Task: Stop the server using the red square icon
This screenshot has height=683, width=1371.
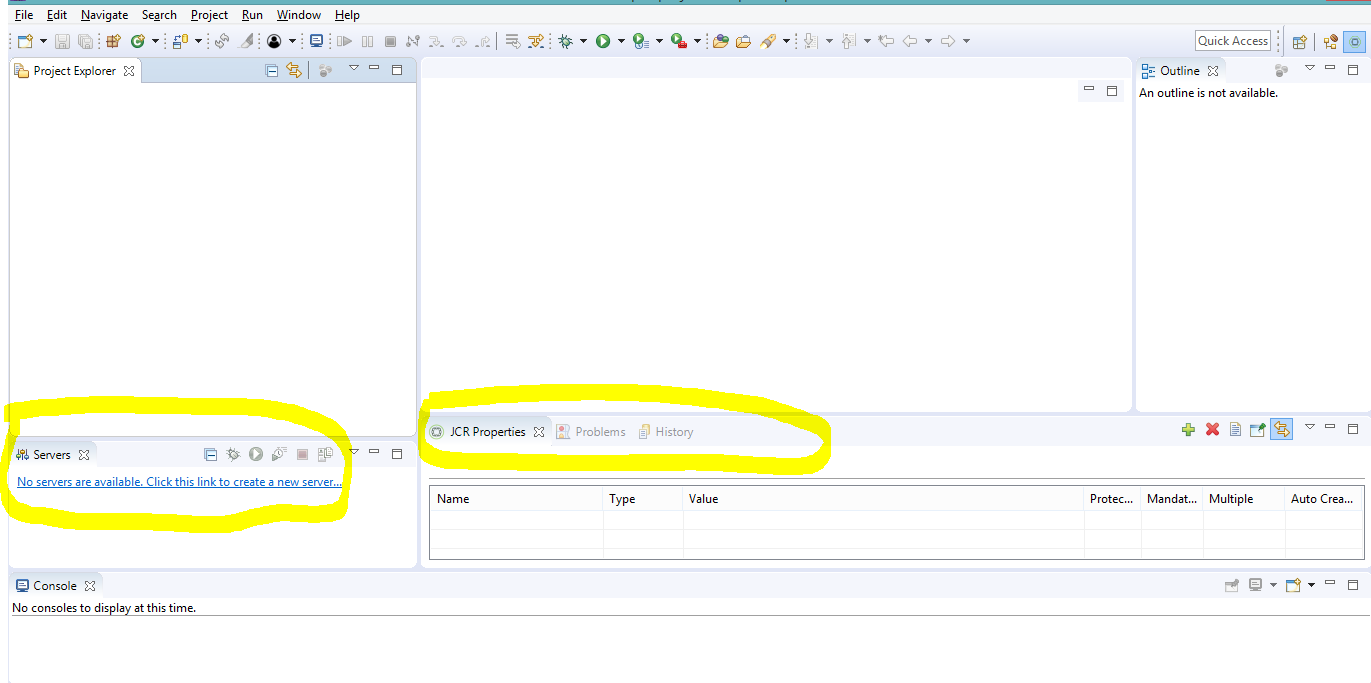Action: tap(302, 453)
